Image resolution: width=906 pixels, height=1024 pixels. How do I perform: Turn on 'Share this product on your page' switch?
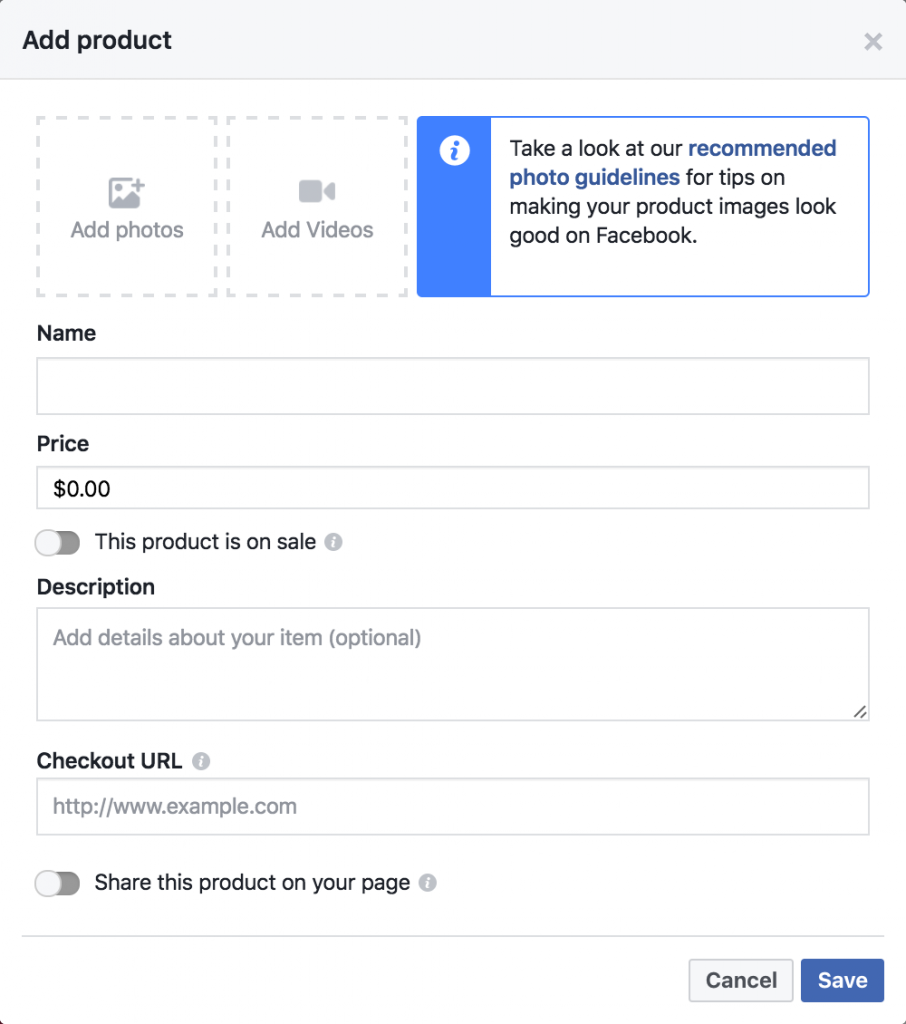tap(57, 884)
